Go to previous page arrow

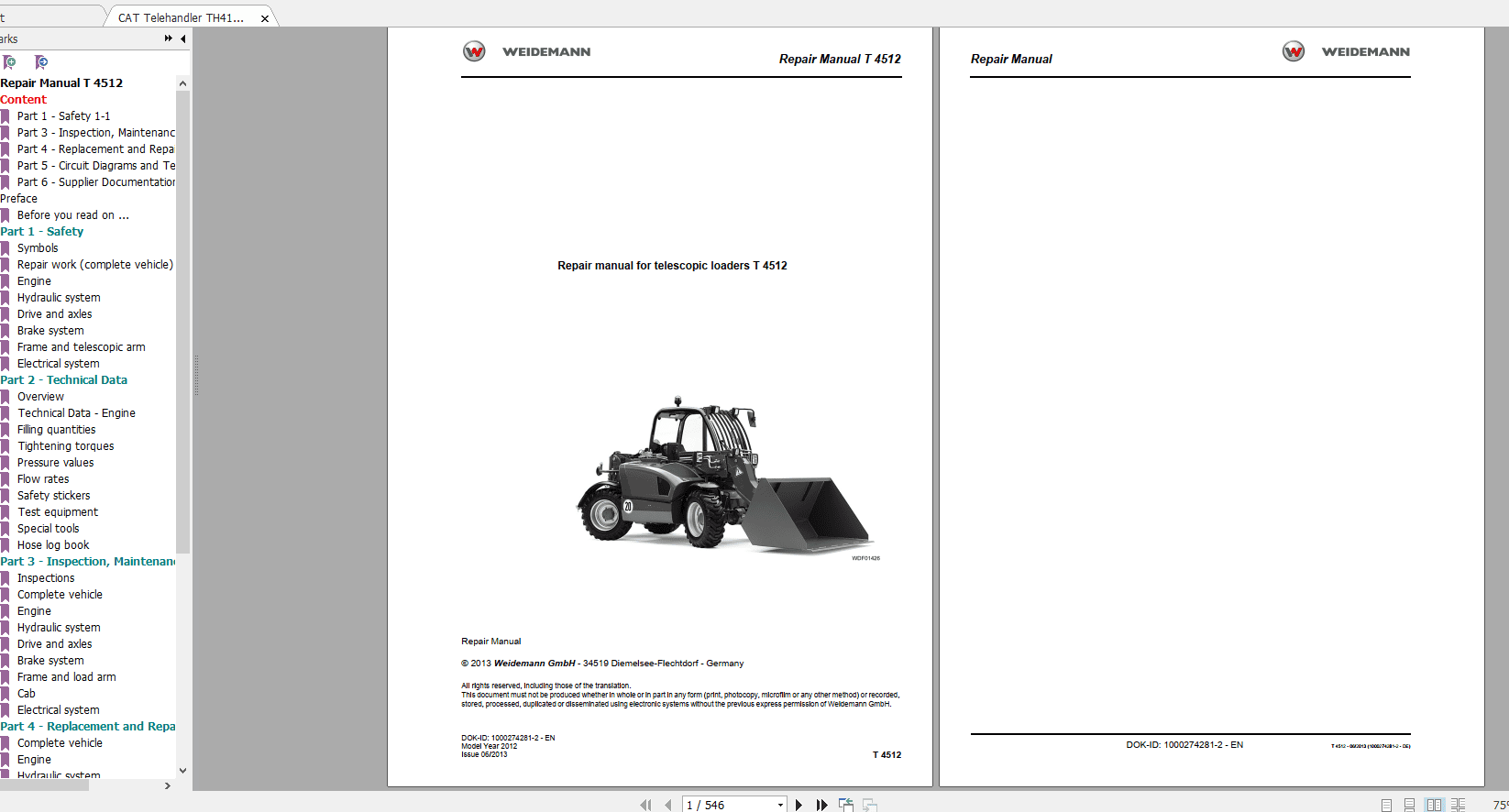[668, 805]
